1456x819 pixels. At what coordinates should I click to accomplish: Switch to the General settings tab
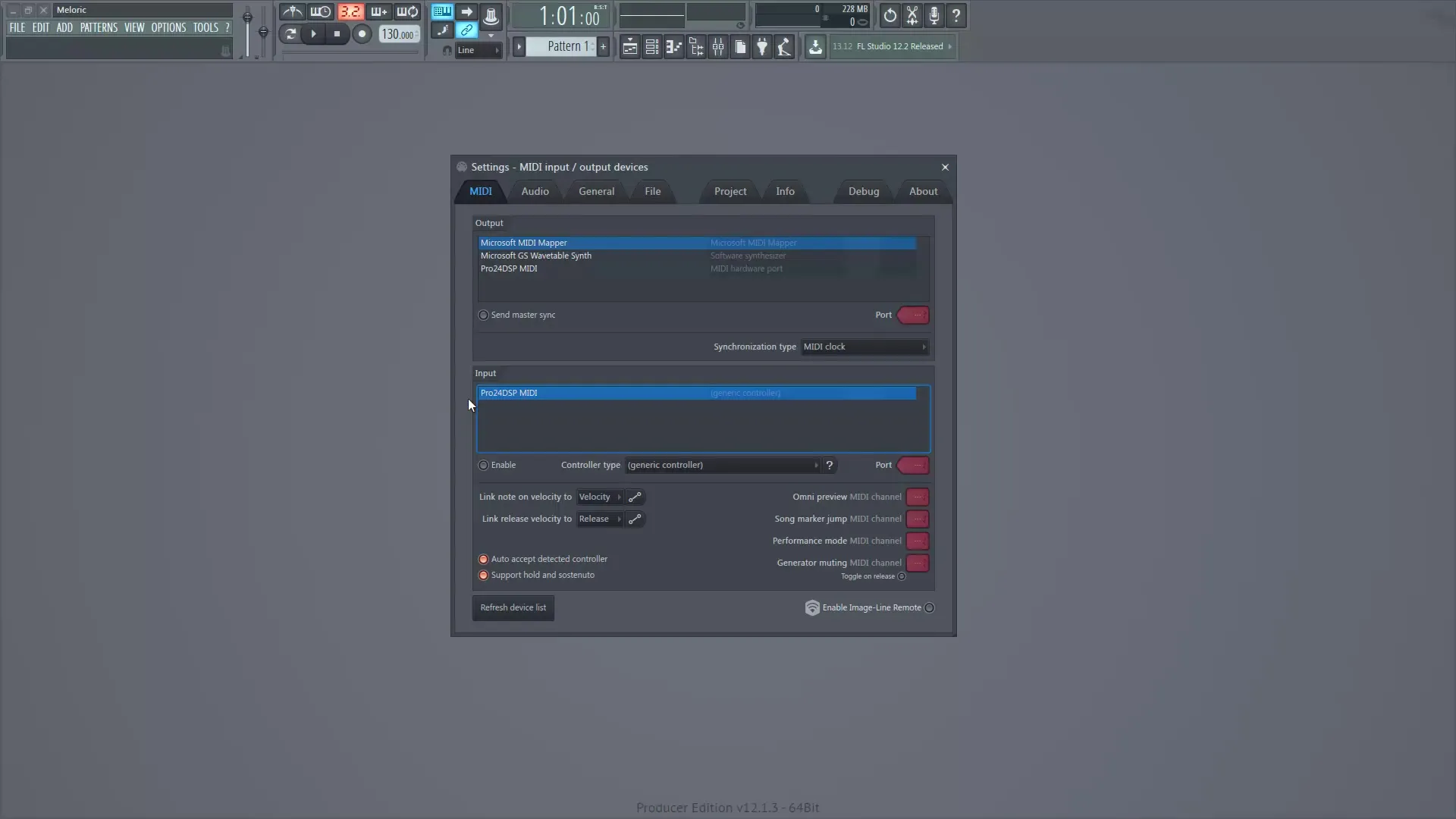(x=596, y=191)
